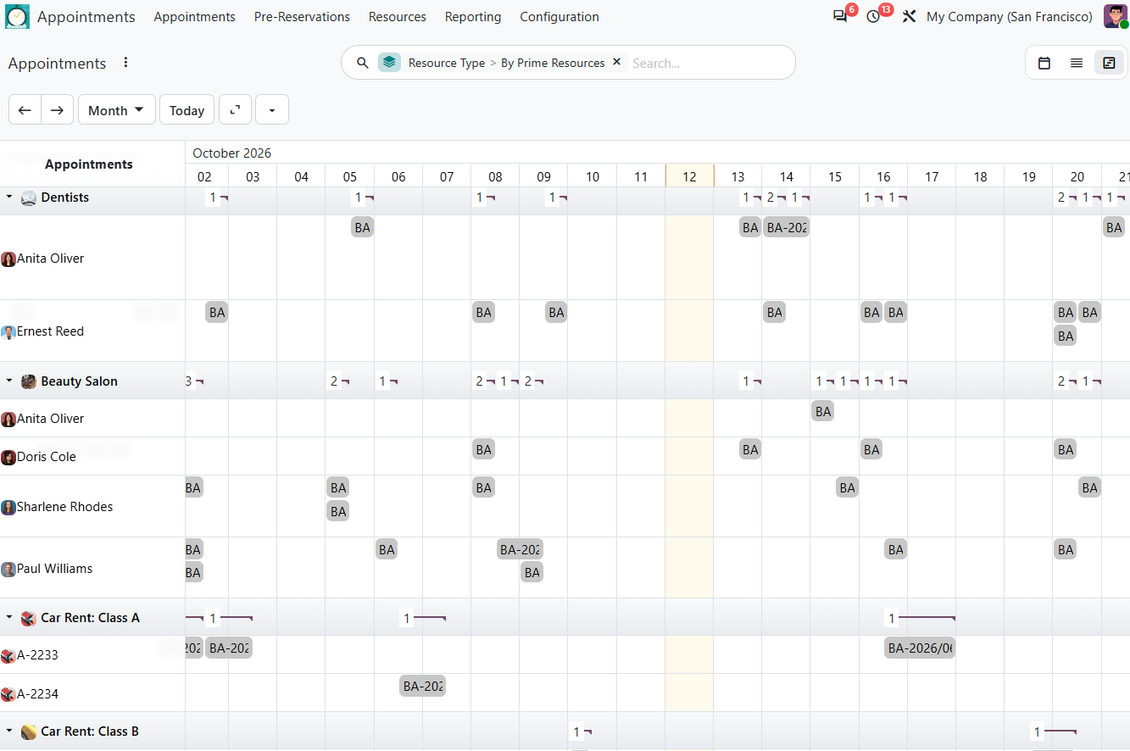This screenshot has height=751, width=1130.
Task: Collapse the Dentists group
Action: click(9, 197)
